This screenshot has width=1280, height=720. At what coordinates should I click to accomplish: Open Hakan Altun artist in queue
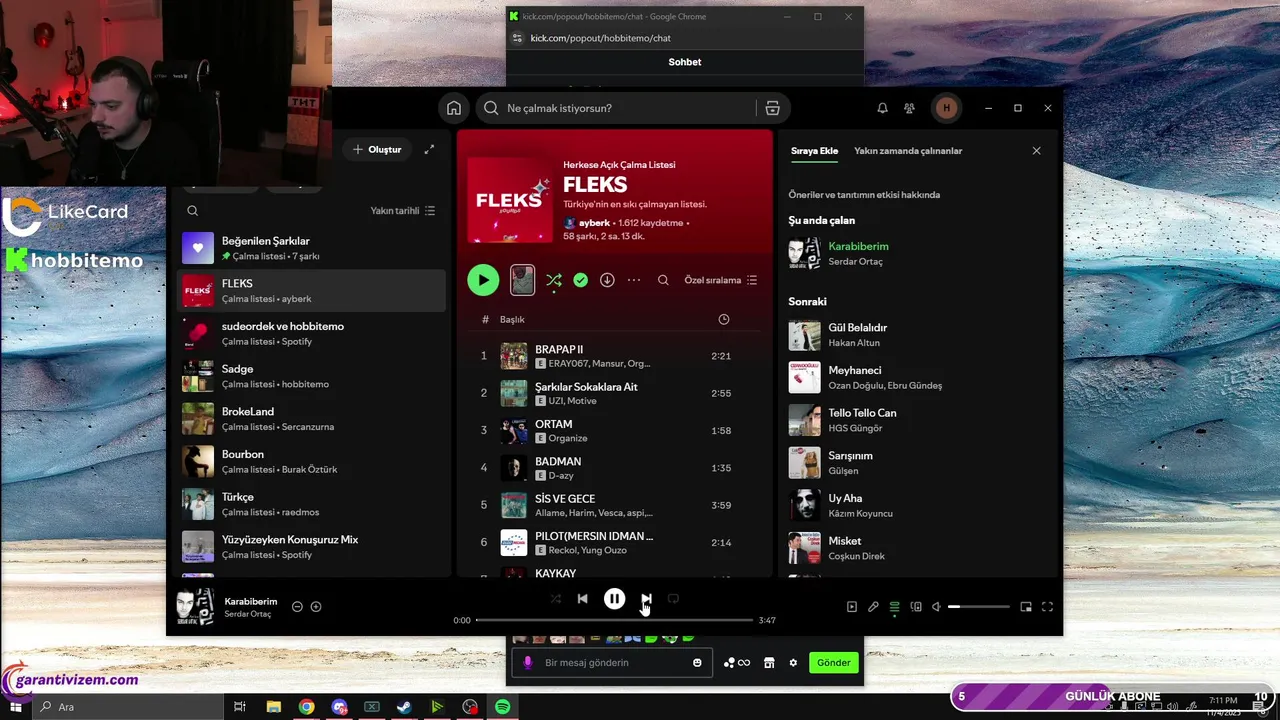854,343
